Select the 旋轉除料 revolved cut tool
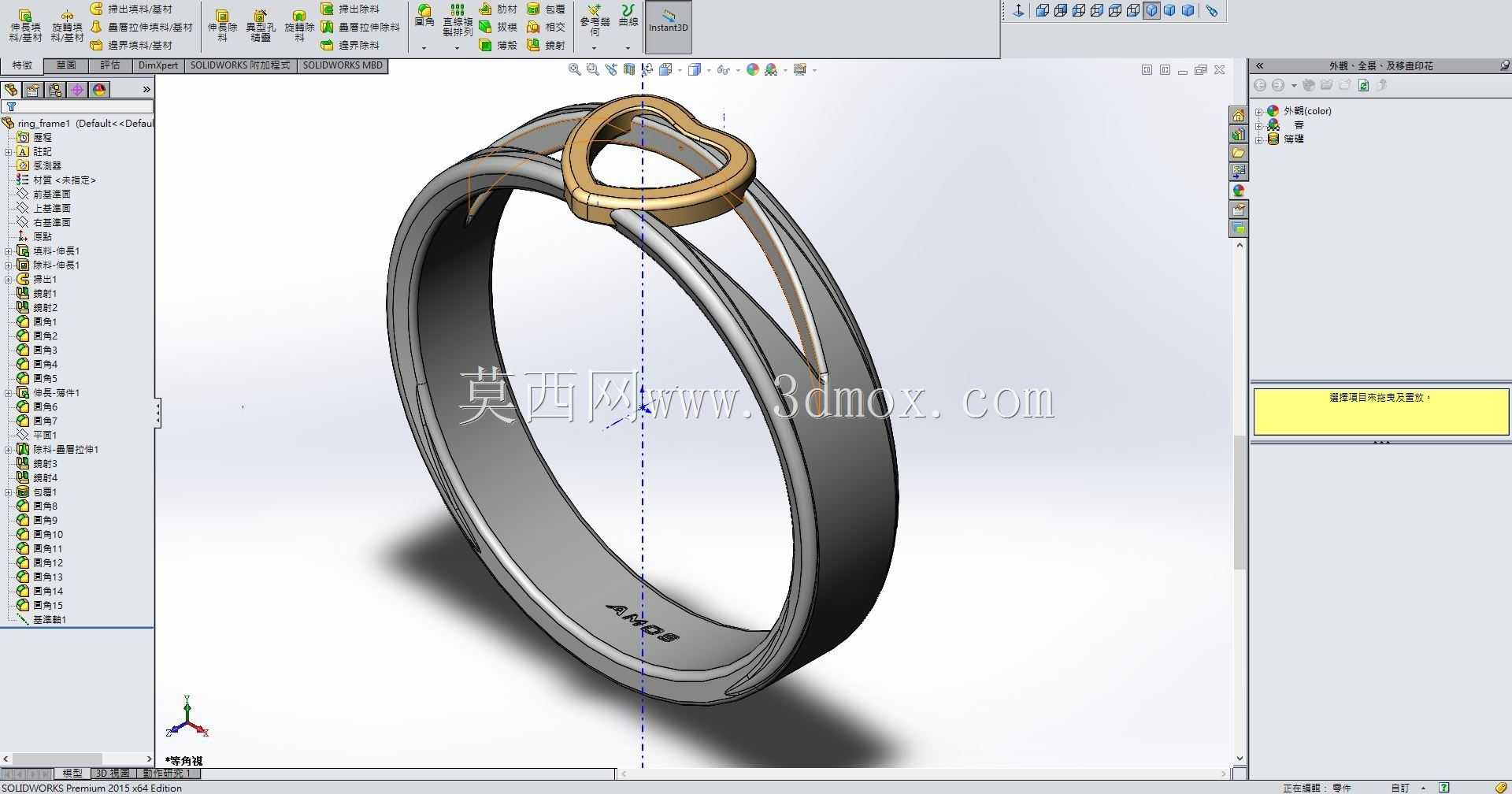The width and height of the screenshot is (1512, 794). pyautogui.click(x=299, y=26)
